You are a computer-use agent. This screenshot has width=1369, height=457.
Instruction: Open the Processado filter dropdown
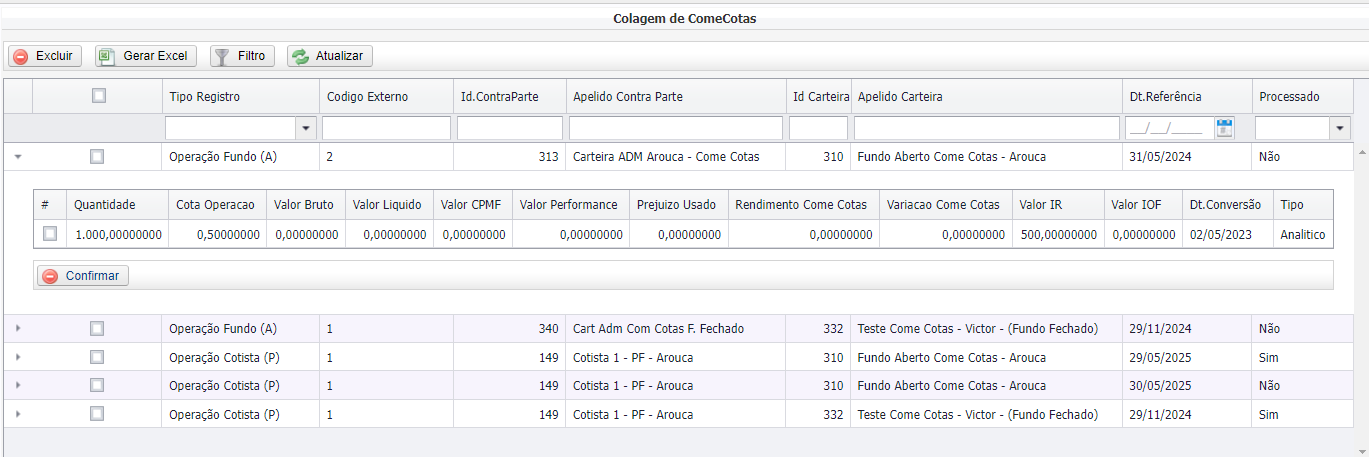point(1339,128)
